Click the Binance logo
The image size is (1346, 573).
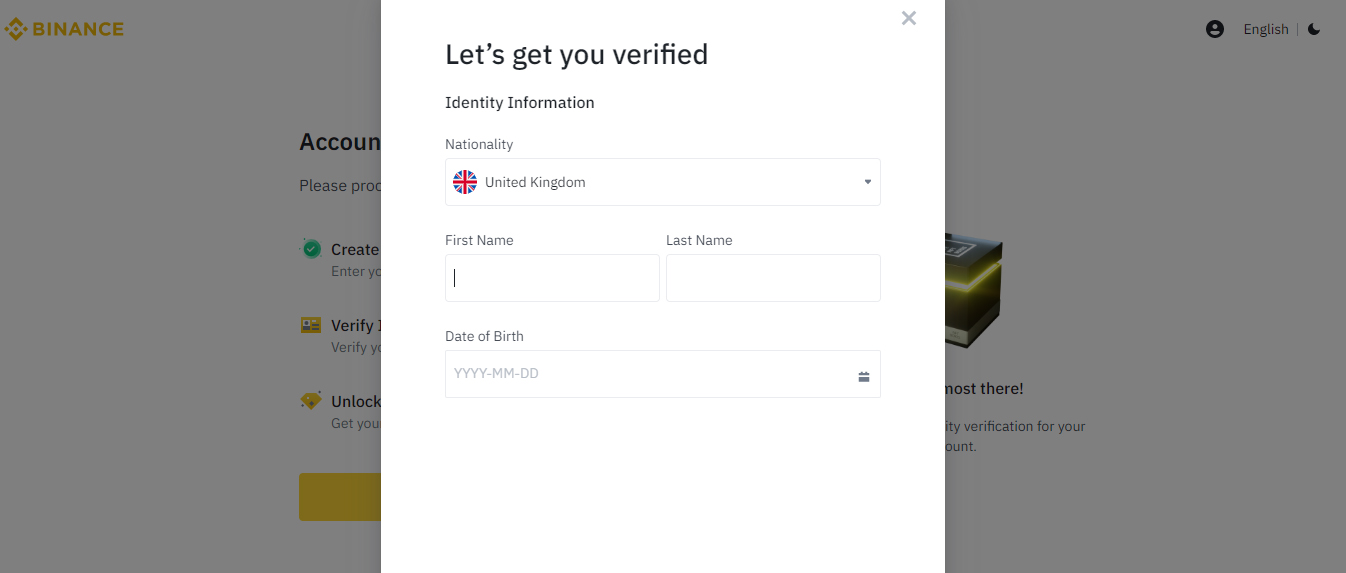coord(64,29)
